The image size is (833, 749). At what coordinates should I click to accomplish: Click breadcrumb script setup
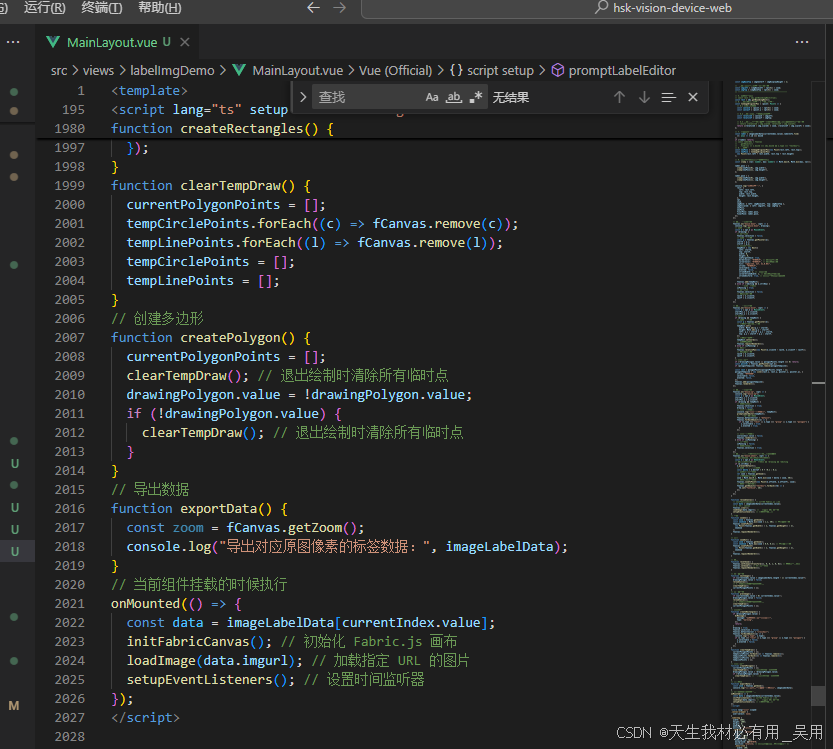point(500,71)
